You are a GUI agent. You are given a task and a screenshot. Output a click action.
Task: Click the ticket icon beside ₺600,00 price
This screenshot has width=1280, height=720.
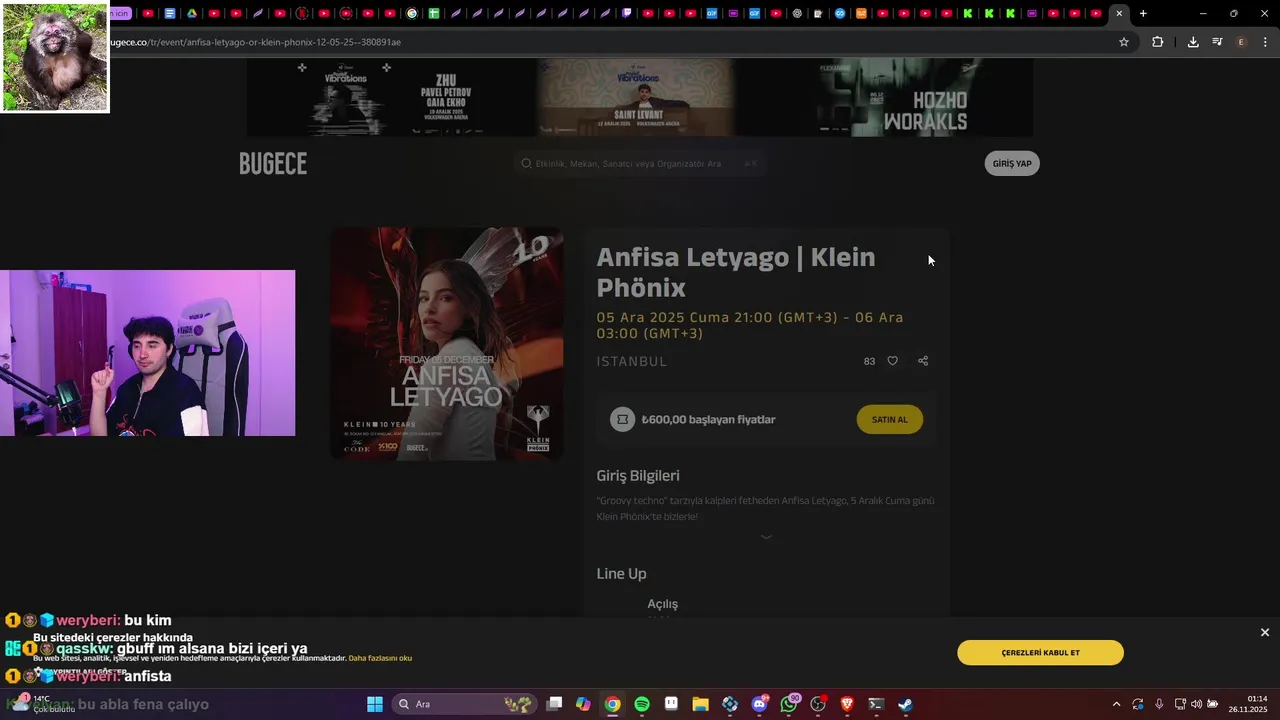[623, 419]
